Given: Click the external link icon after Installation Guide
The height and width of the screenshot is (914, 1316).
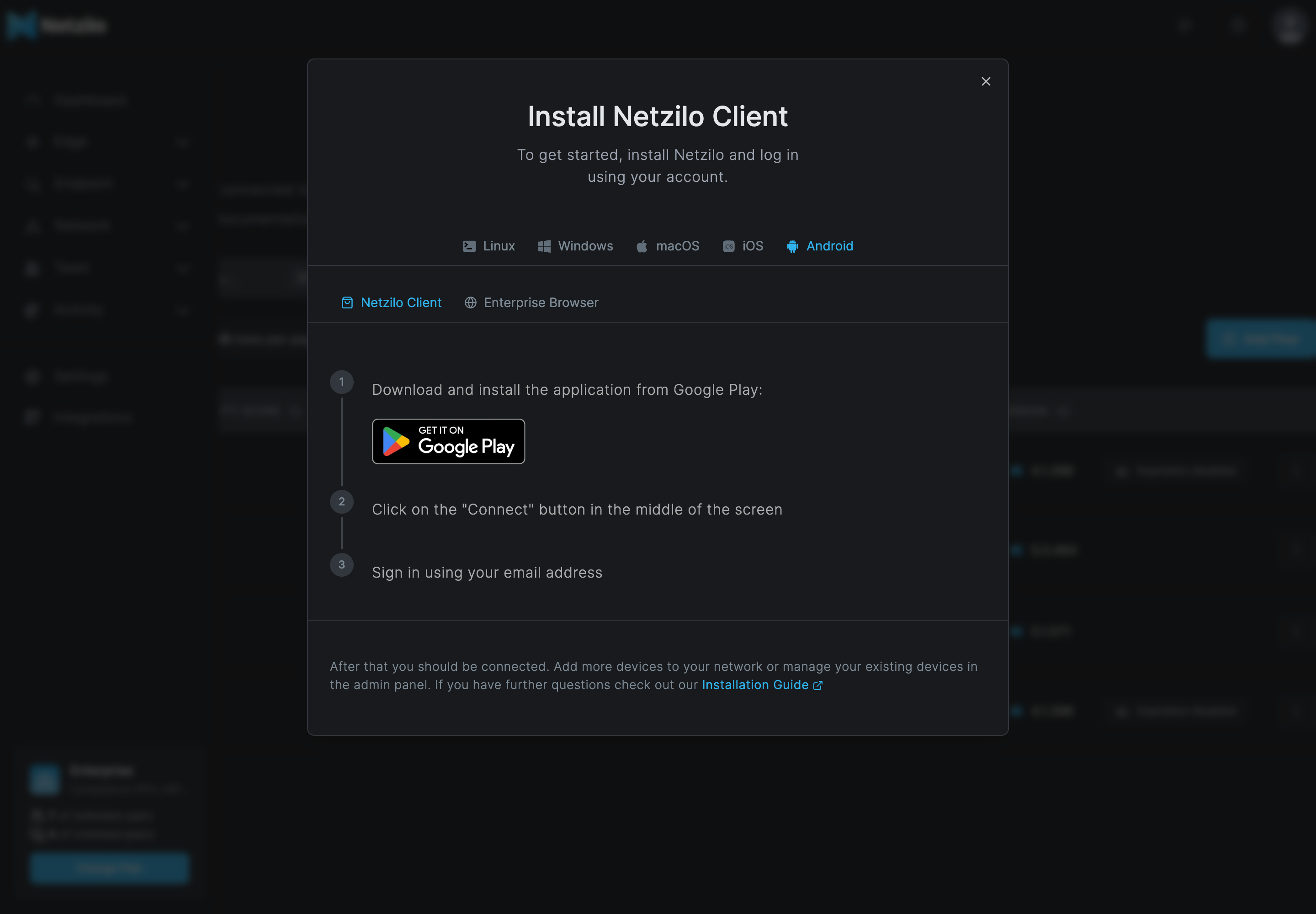Looking at the screenshot, I should (818, 685).
